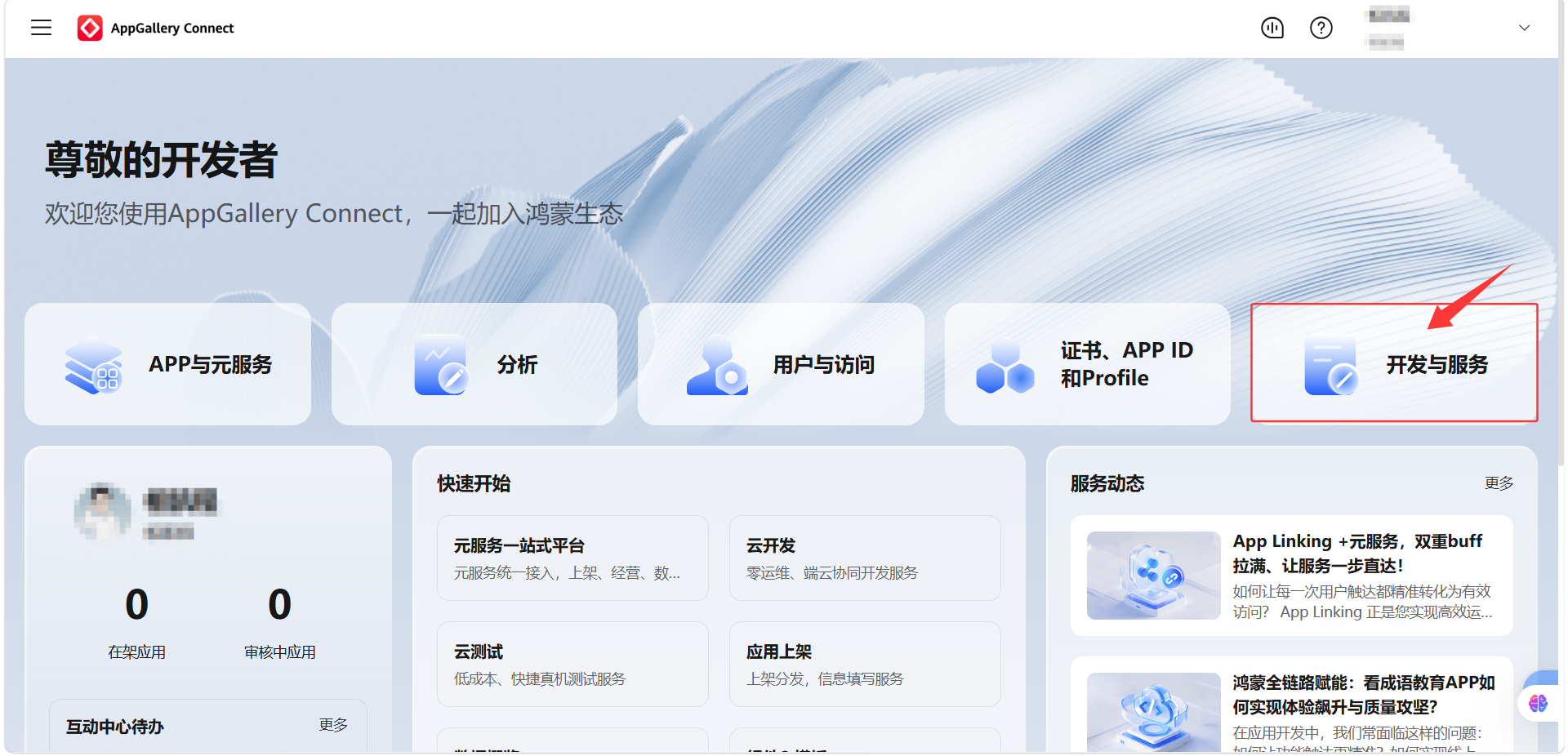
Task: Open 元服务一站式平台 quick start item
Action: click(572, 558)
